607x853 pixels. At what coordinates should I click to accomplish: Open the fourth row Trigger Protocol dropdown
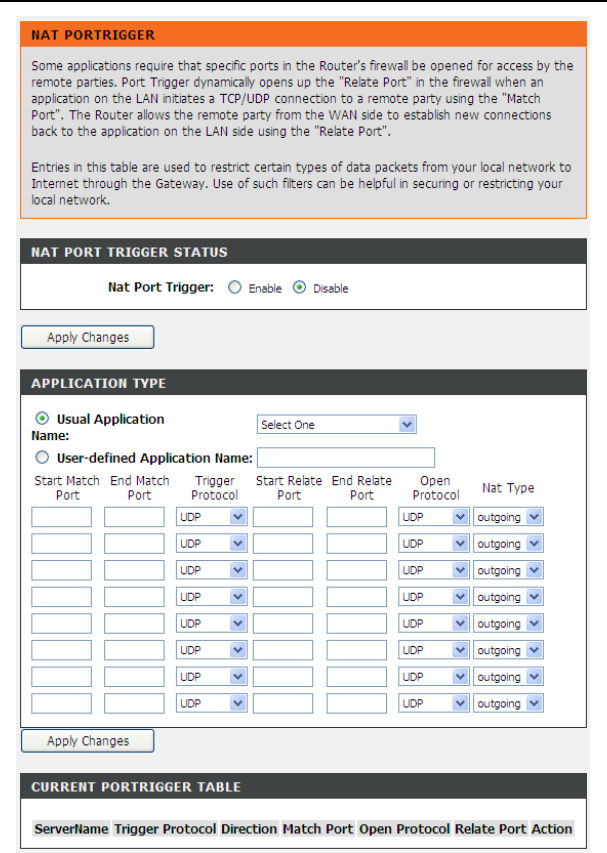[x=212, y=597]
